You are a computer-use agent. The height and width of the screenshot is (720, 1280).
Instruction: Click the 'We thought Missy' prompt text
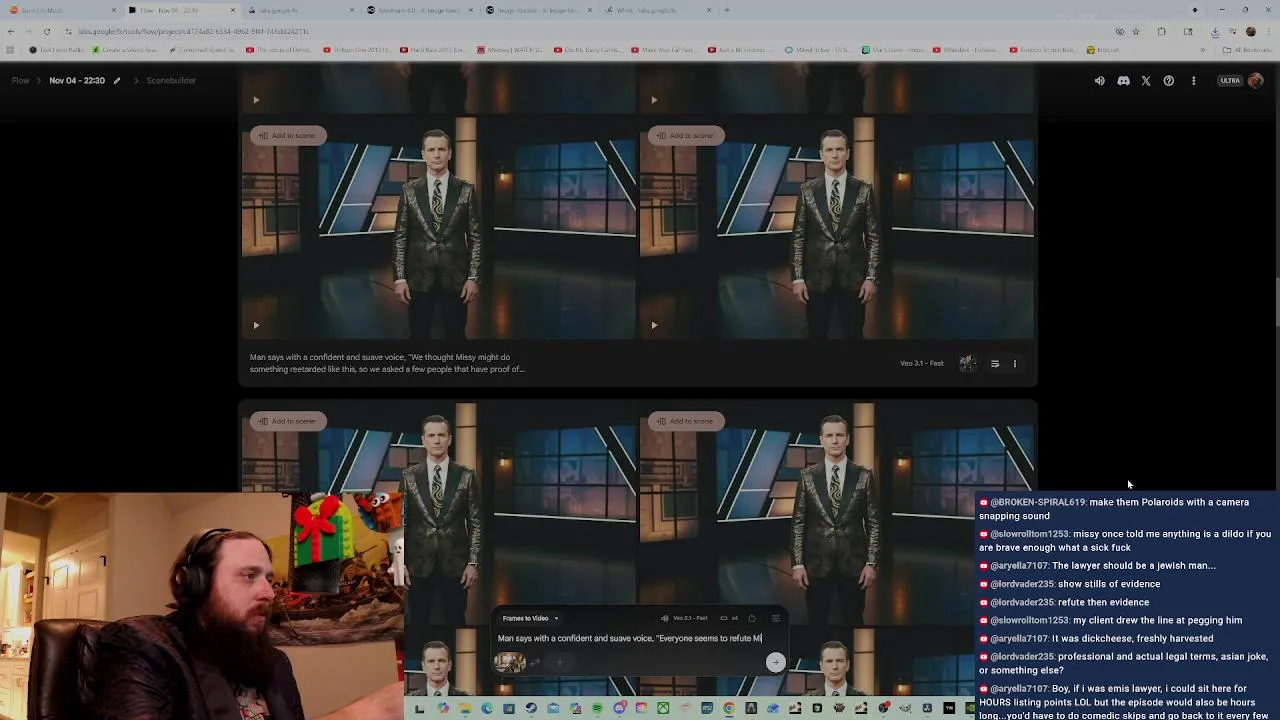[x=387, y=363]
